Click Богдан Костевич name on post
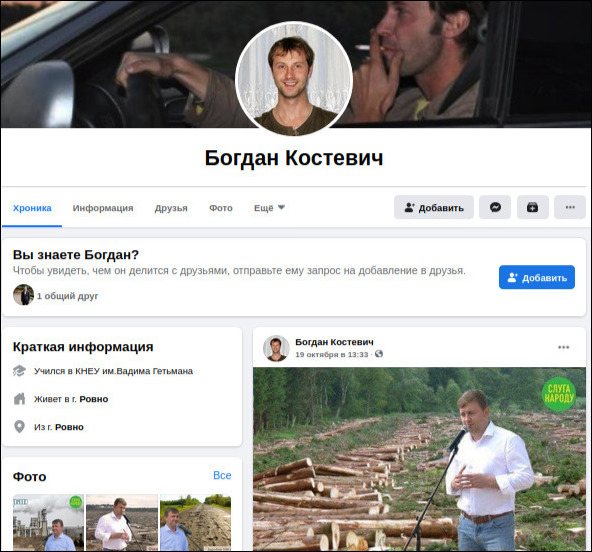 click(x=334, y=342)
